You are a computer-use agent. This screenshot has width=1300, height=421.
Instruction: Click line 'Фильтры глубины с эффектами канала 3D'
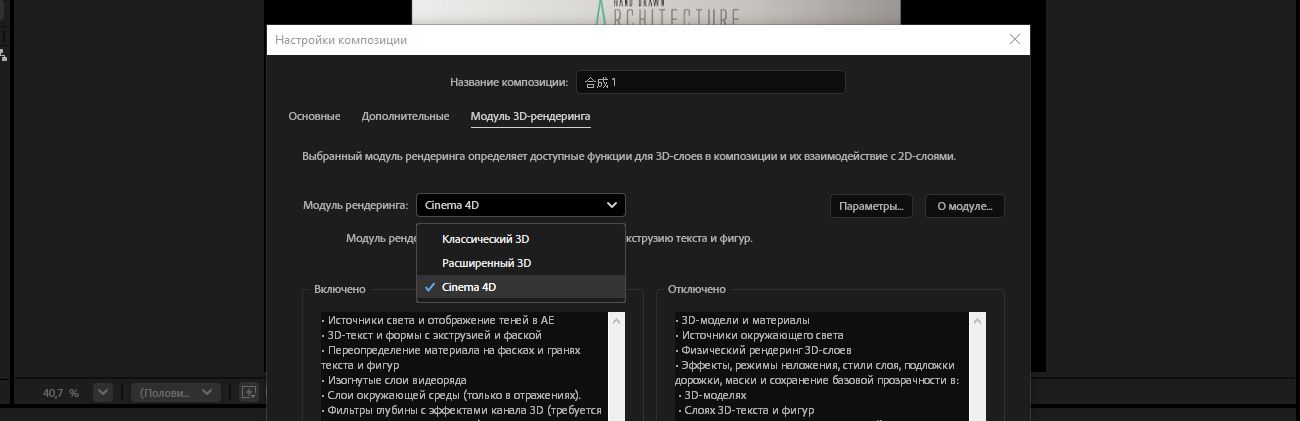(462, 411)
